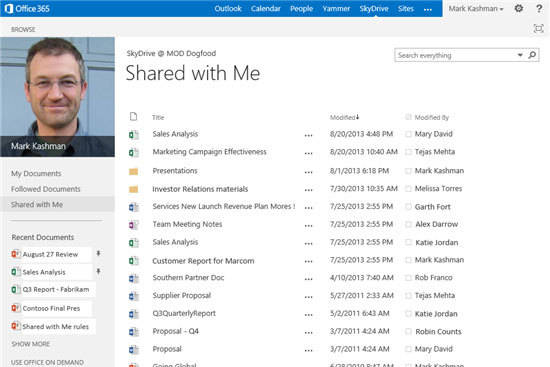
Task: Click the Office 365 logo
Action: pyautogui.click(x=27, y=8)
